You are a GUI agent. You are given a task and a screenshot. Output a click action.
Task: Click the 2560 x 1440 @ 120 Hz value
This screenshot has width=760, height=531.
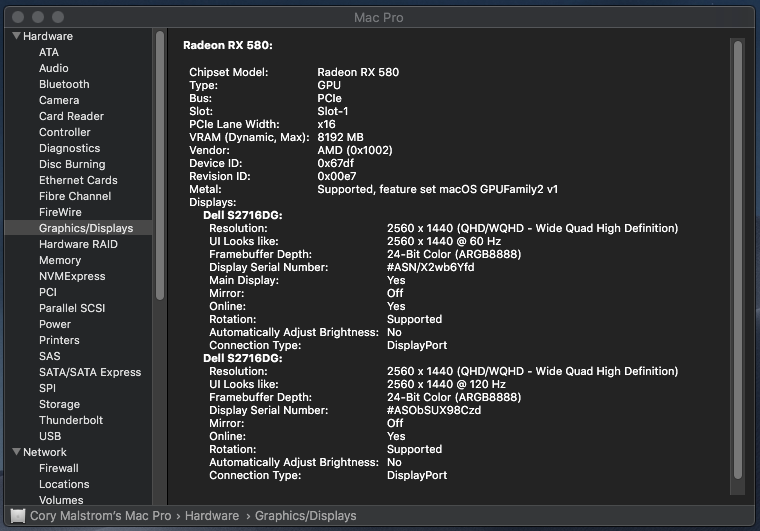pos(446,384)
